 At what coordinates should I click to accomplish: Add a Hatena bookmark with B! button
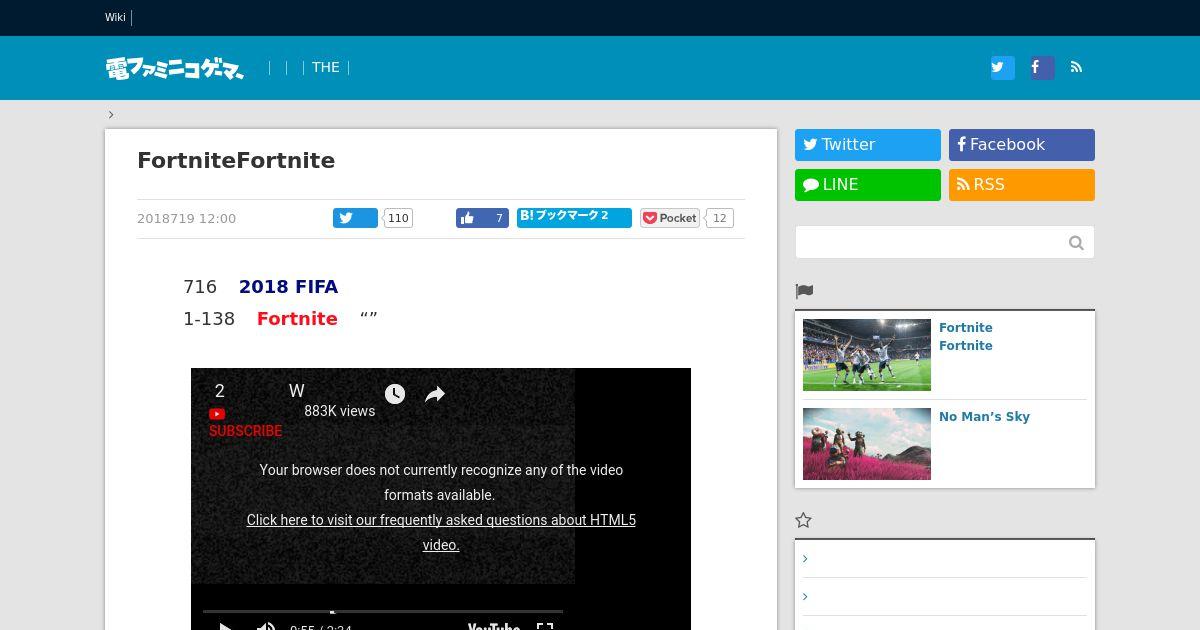[574, 217]
